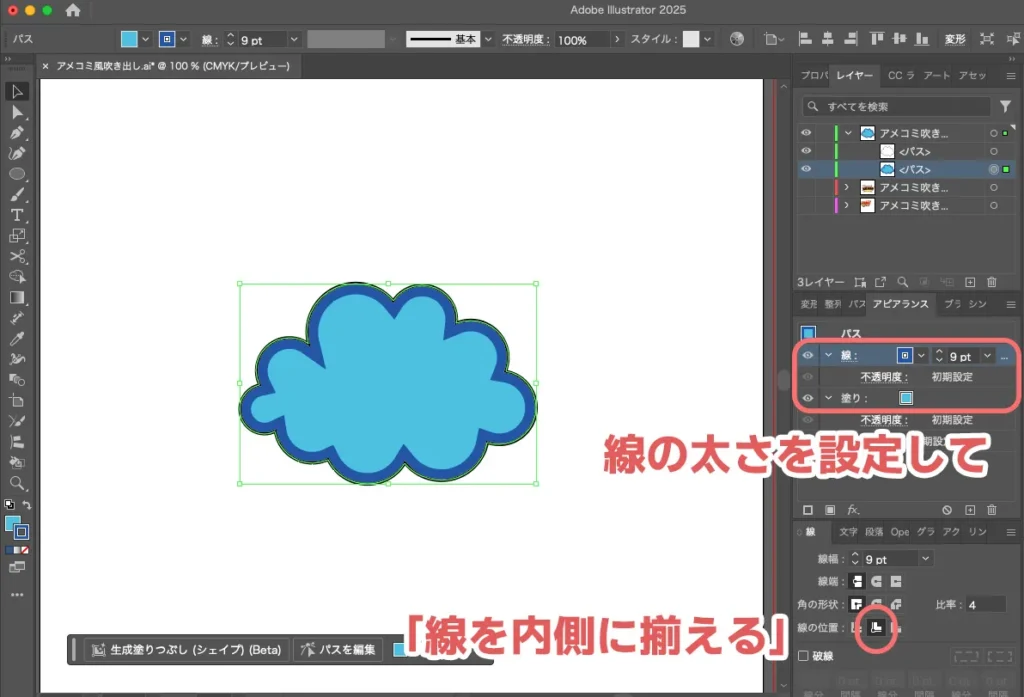Collapse the expanded アメコミ吹き layer

point(849,132)
